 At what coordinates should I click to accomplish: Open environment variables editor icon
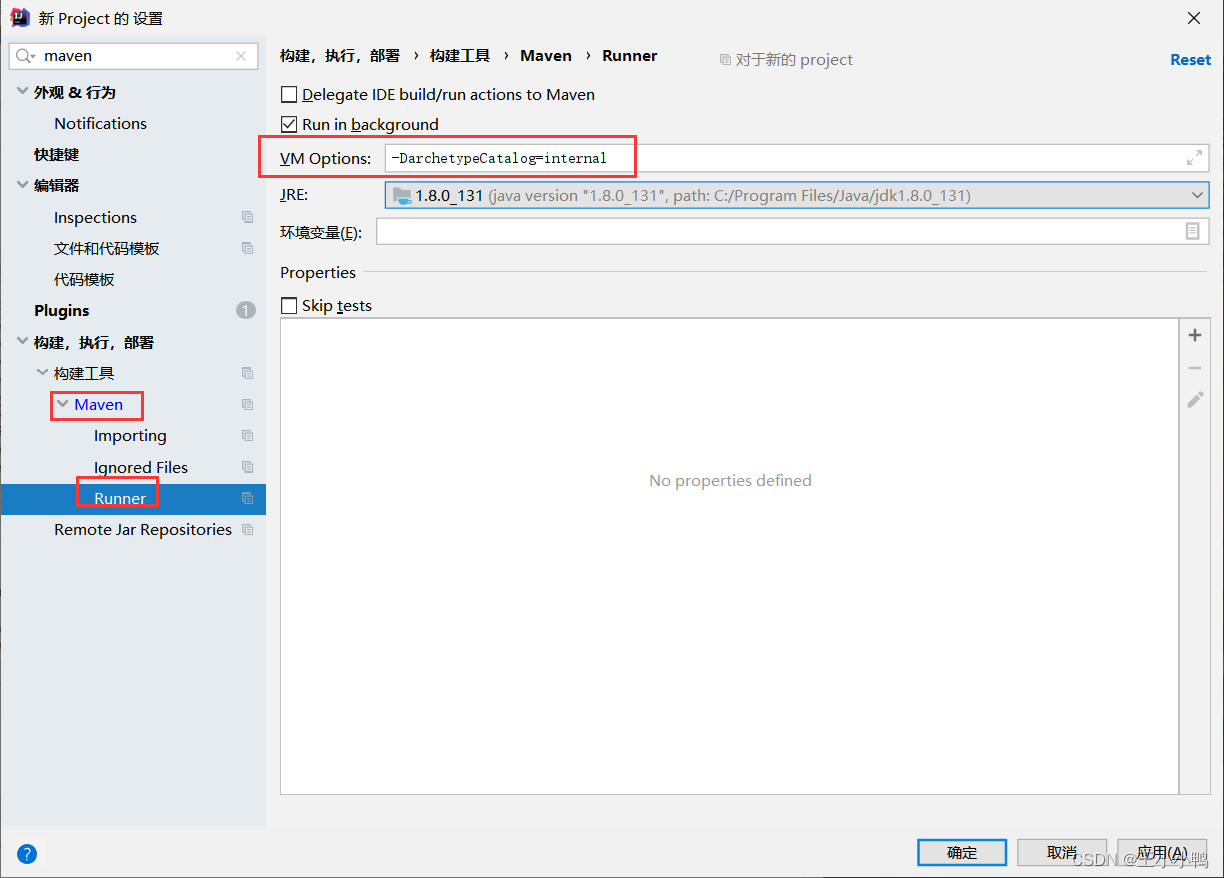[x=1192, y=231]
